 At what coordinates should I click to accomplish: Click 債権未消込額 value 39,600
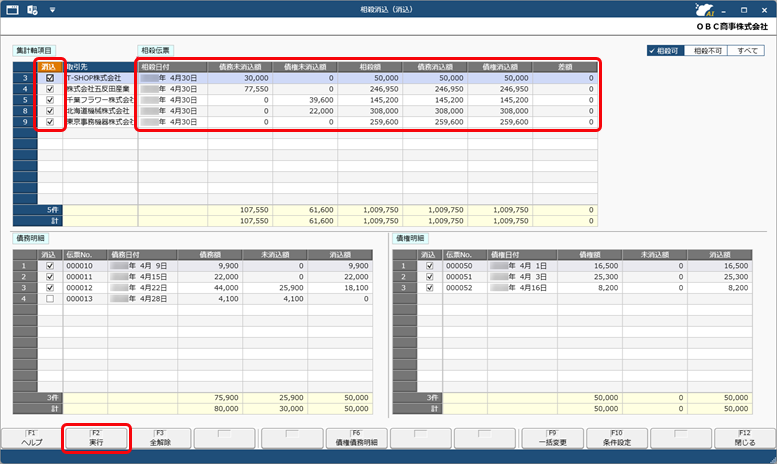(x=321, y=100)
